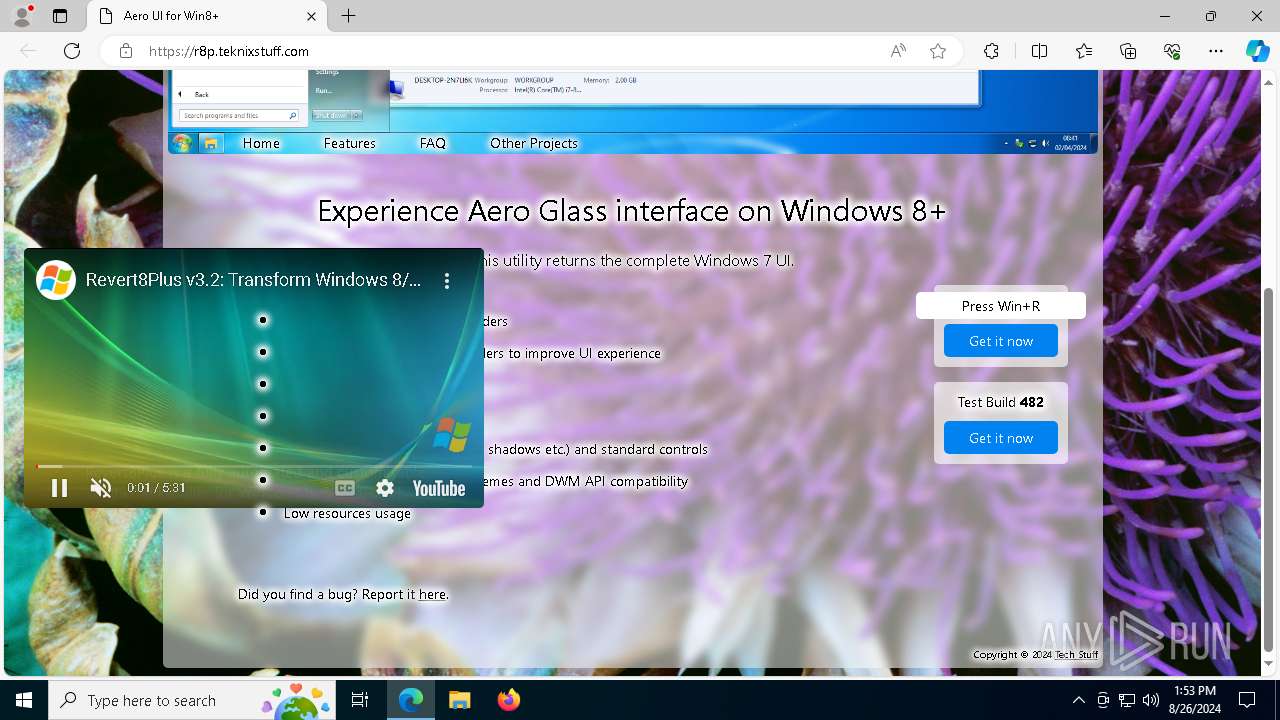Image resolution: width=1280 pixels, height=720 pixels.
Task: Open the Copilot sidebar icon
Action: click(x=1257, y=51)
